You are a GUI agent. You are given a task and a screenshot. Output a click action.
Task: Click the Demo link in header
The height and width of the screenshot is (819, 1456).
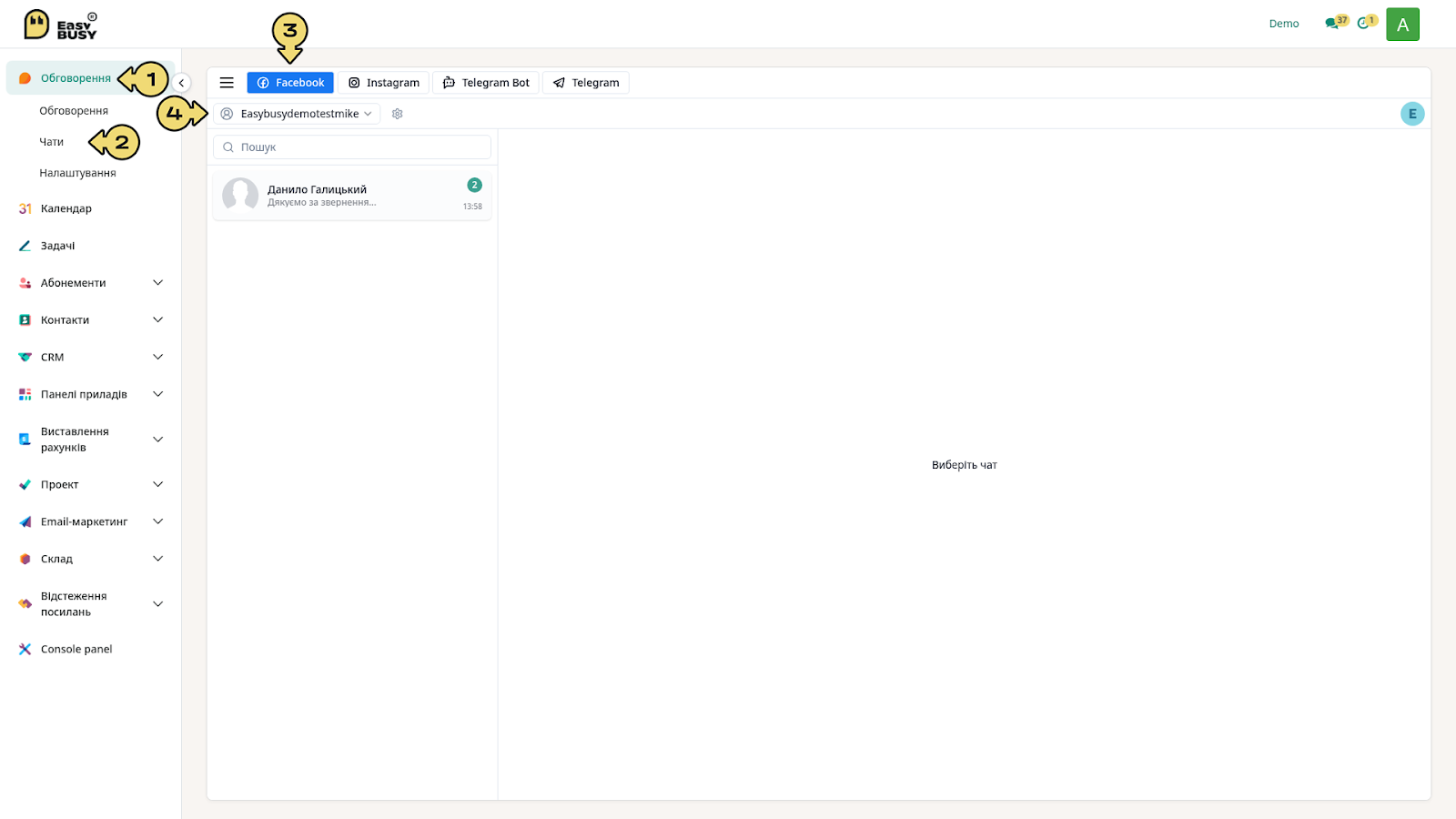(1284, 24)
